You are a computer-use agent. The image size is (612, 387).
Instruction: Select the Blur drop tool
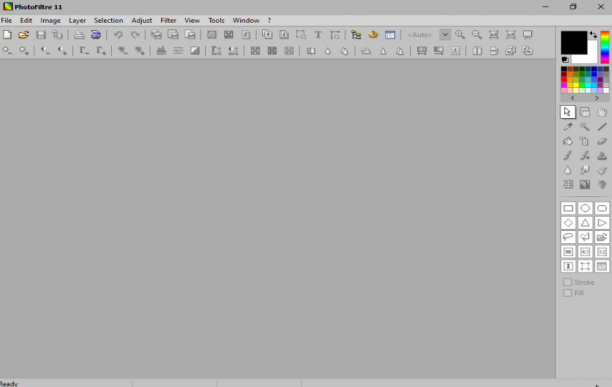coord(568,170)
